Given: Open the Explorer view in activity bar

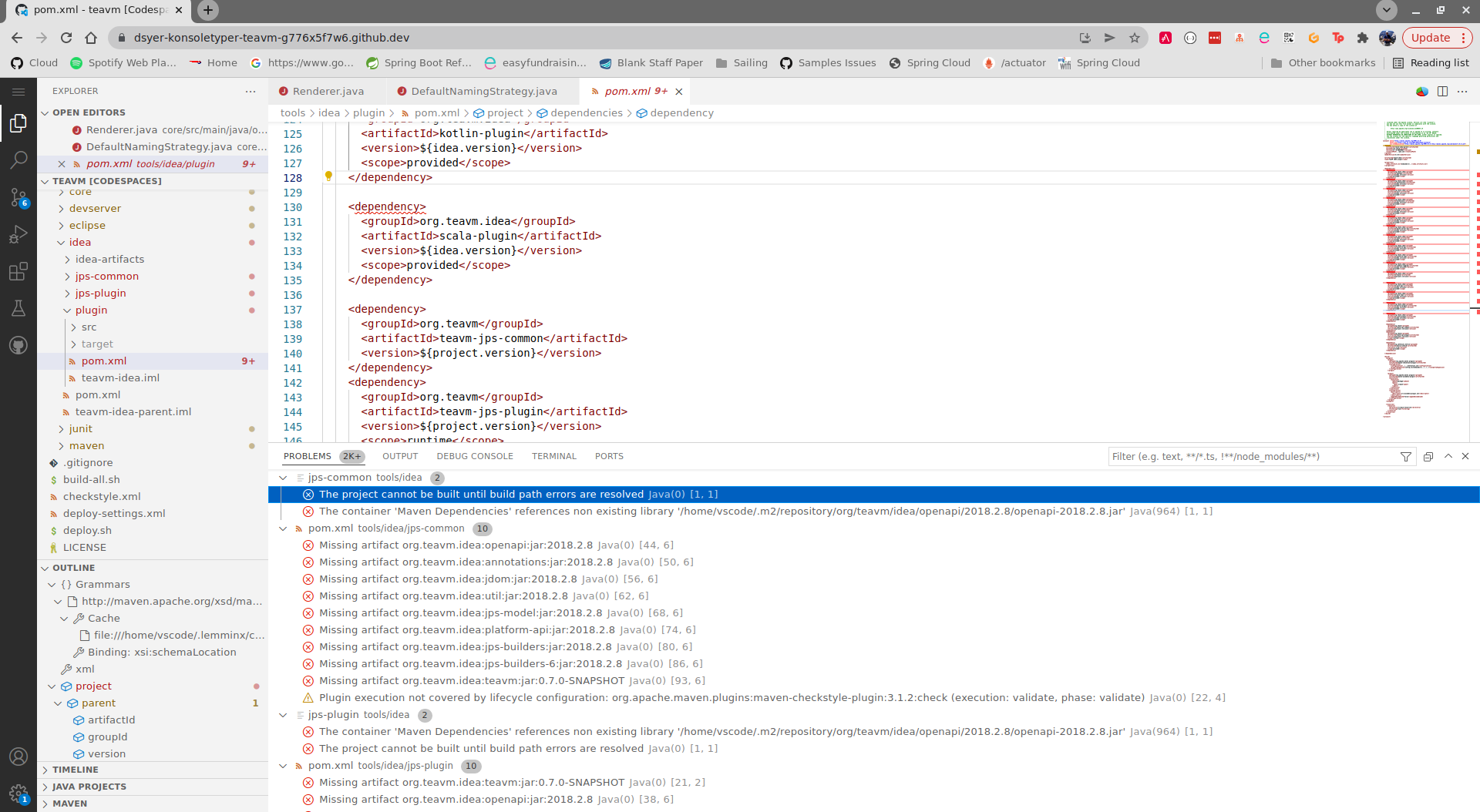Looking at the screenshot, I should coord(18,123).
